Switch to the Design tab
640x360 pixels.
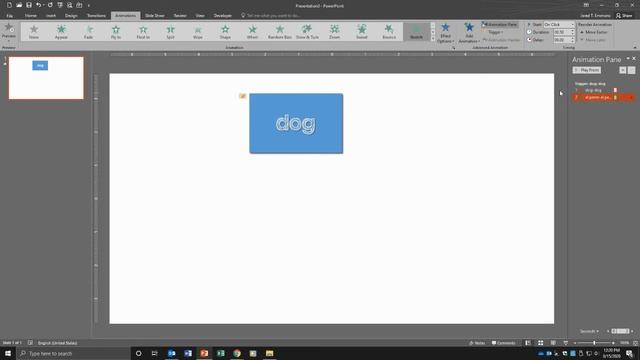coord(71,16)
